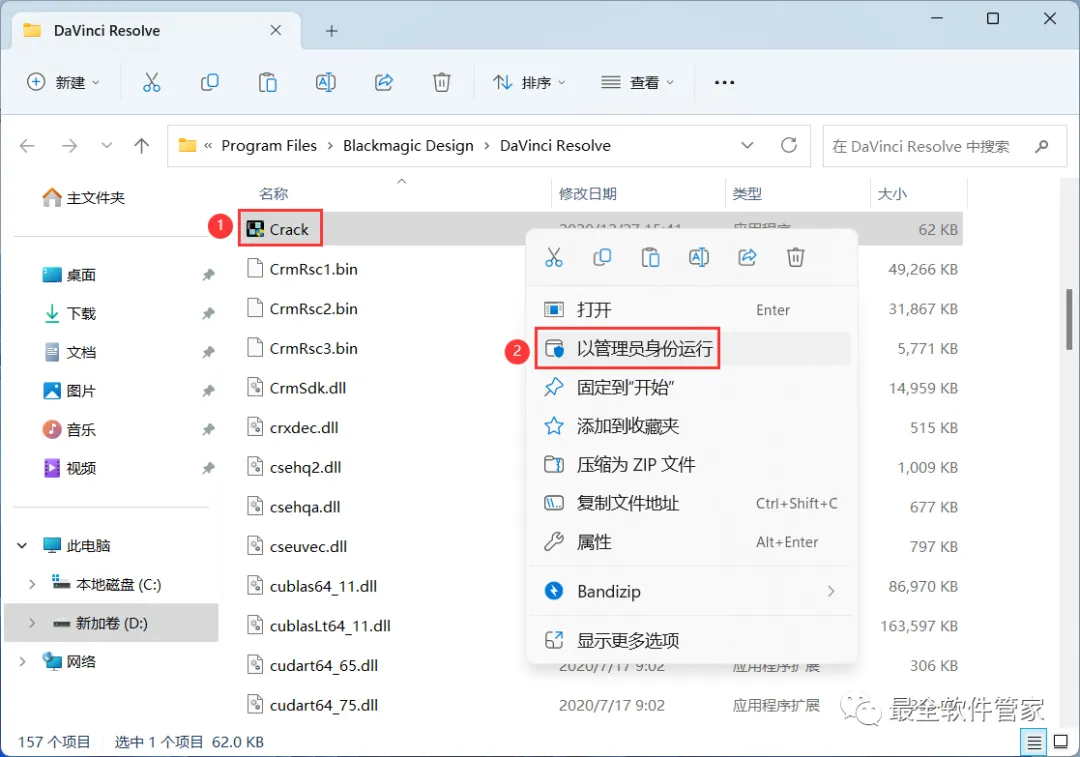The height and width of the screenshot is (757, 1080).
Task: Choose 打开 in the context menu
Action: [692, 310]
